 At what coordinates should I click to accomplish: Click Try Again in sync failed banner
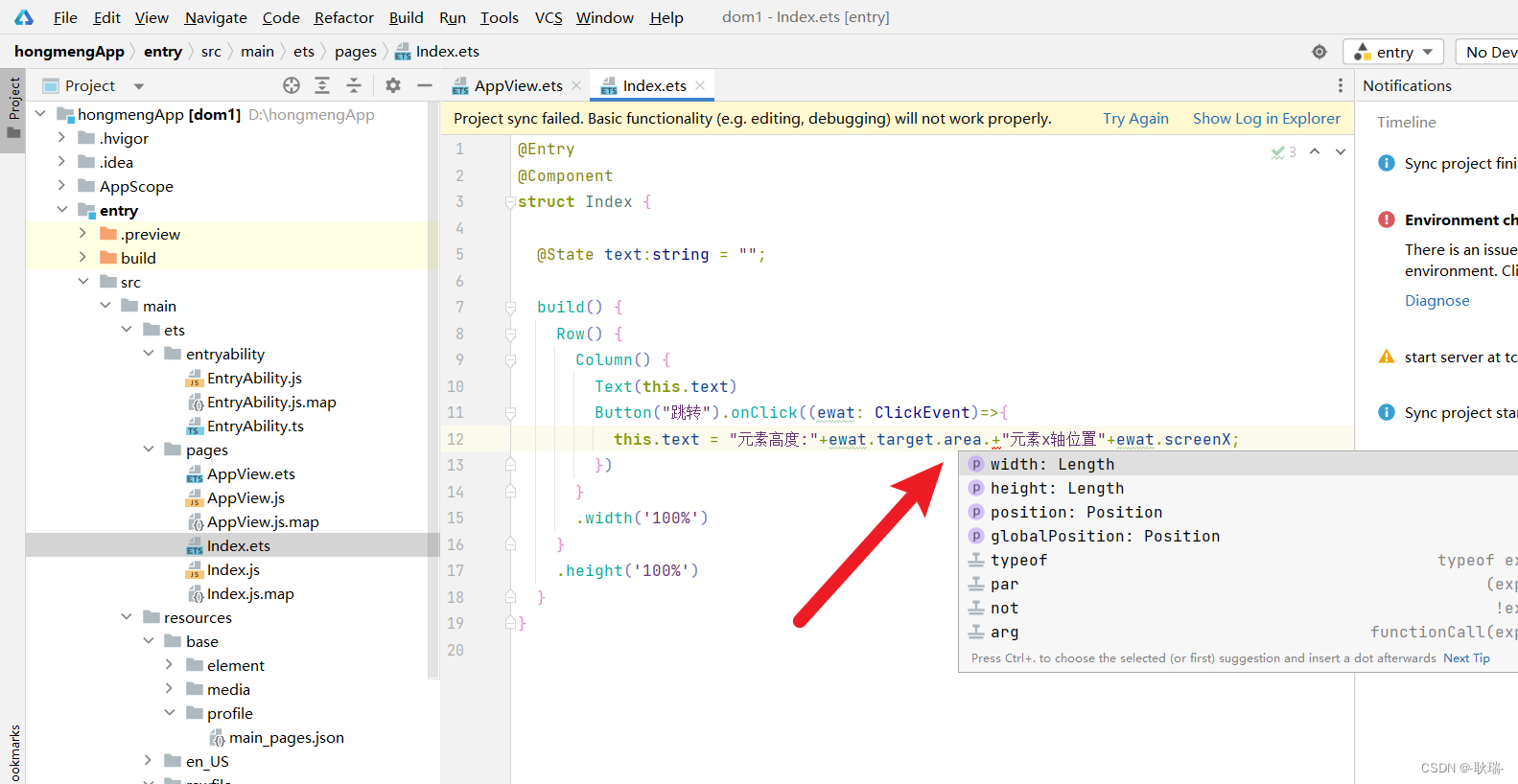point(1135,118)
